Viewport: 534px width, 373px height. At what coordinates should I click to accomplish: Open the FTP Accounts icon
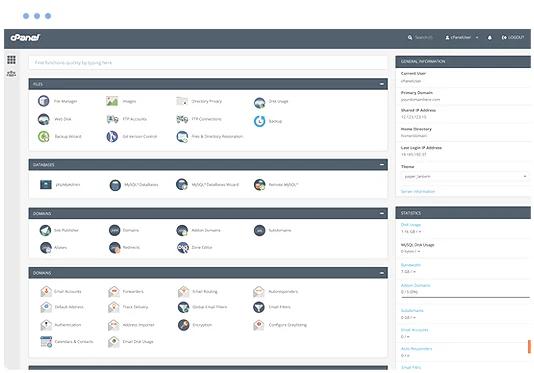coord(112,119)
